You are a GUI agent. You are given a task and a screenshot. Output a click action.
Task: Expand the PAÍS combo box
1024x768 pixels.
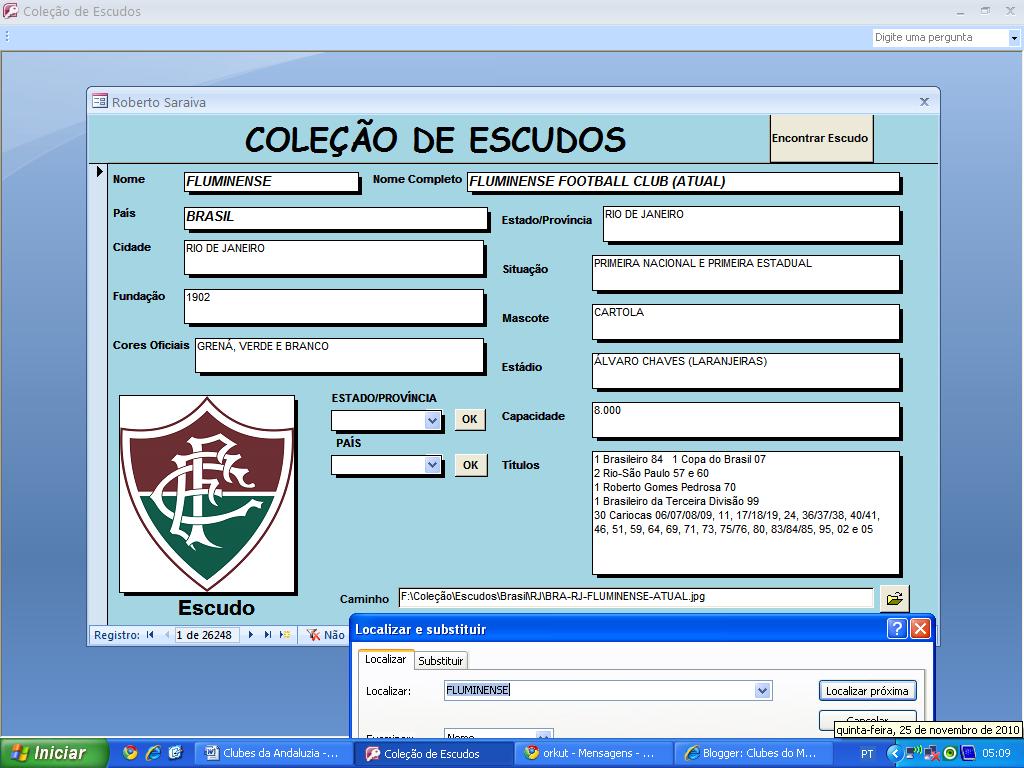coord(432,465)
